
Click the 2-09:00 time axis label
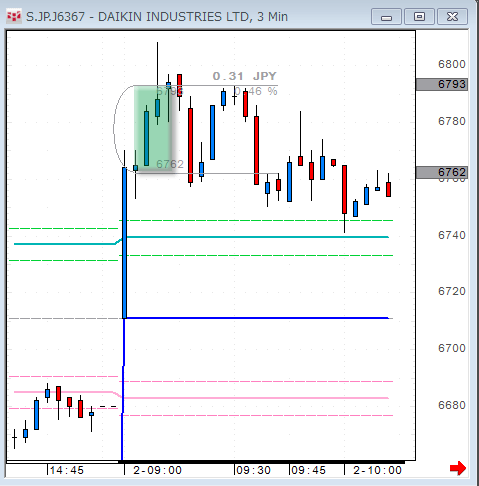tap(157, 470)
